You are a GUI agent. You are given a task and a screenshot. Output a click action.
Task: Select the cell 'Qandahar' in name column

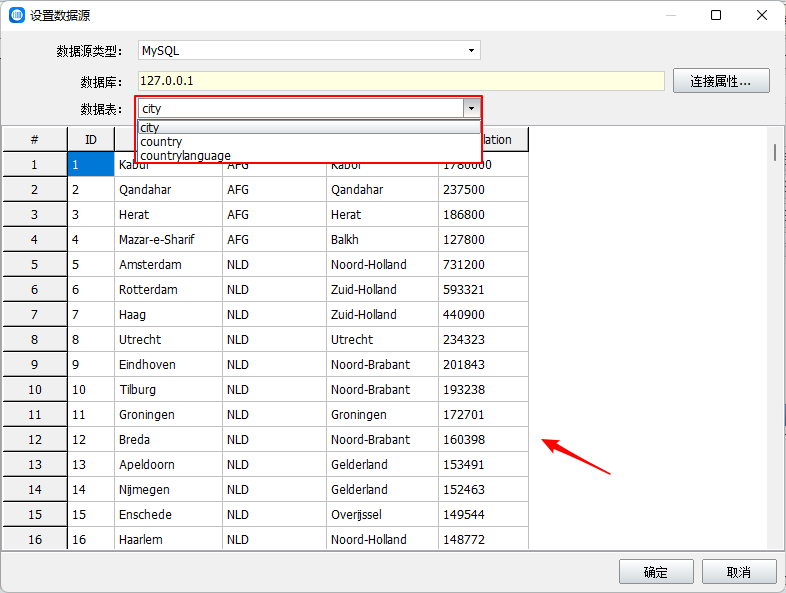click(x=168, y=189)
